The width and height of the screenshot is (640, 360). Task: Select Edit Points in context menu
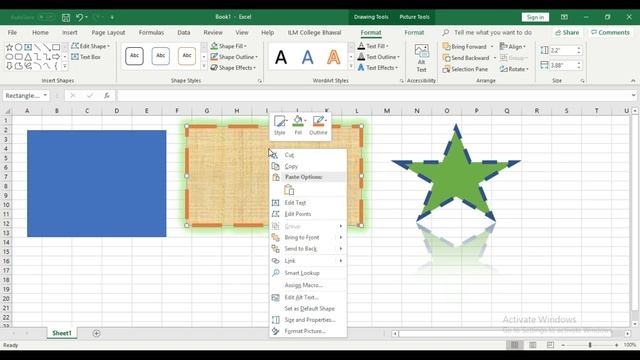(308, 214)
